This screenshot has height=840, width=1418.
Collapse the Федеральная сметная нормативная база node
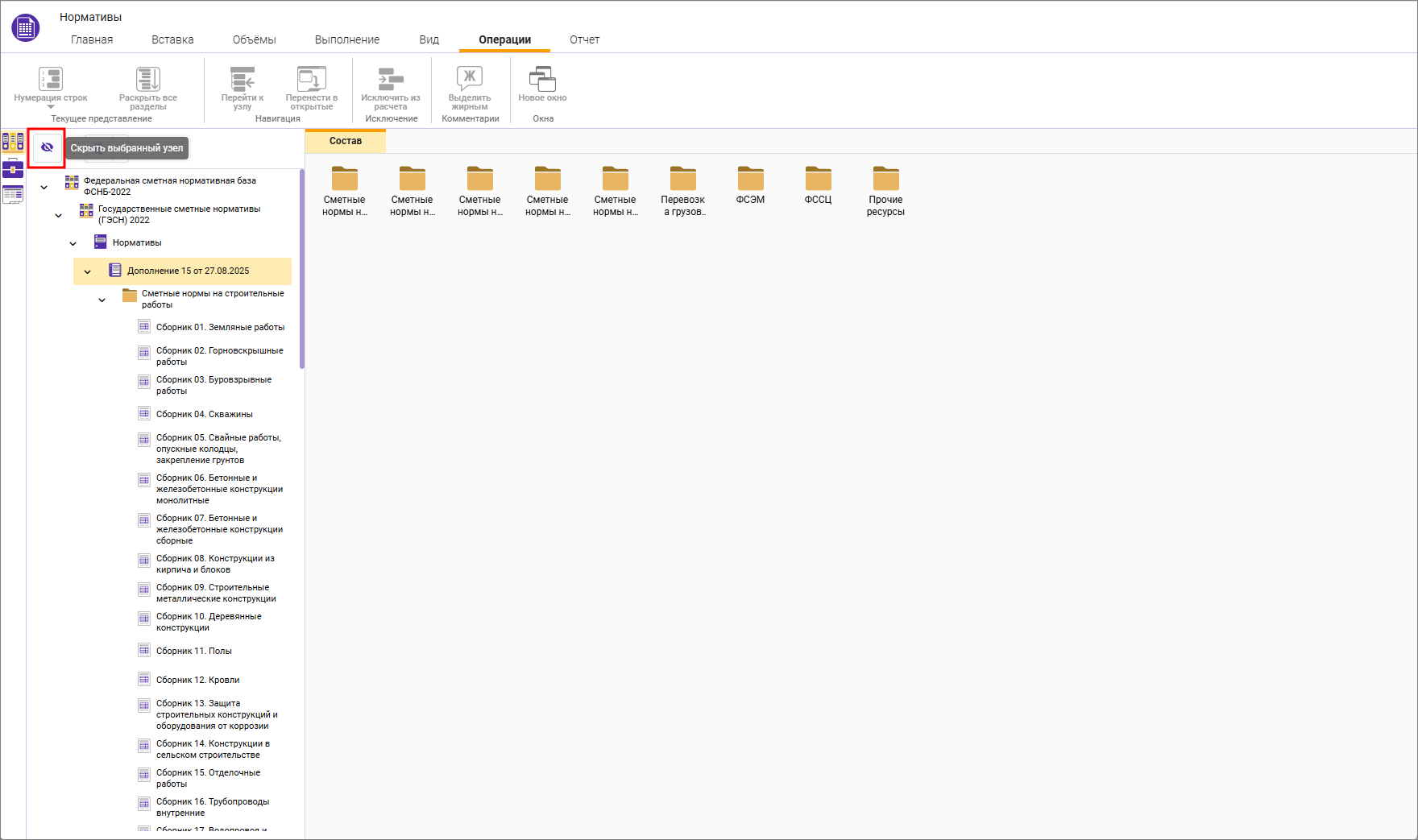coord(44,187)
